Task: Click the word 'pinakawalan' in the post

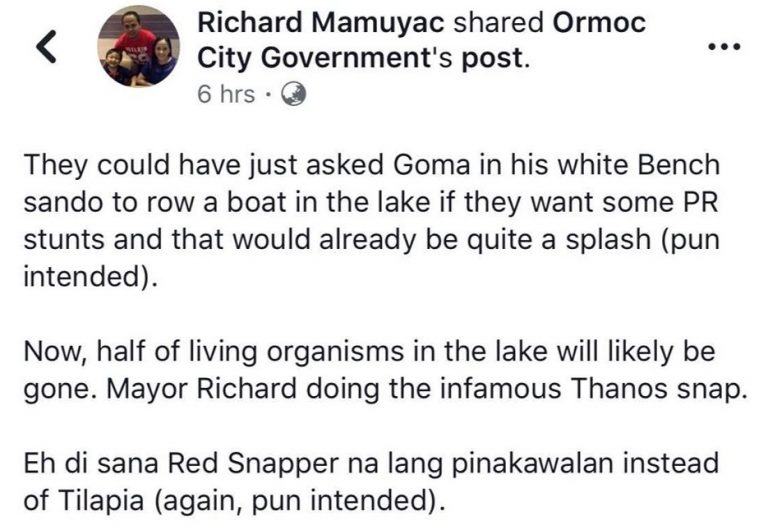Action: pos(533,464)
